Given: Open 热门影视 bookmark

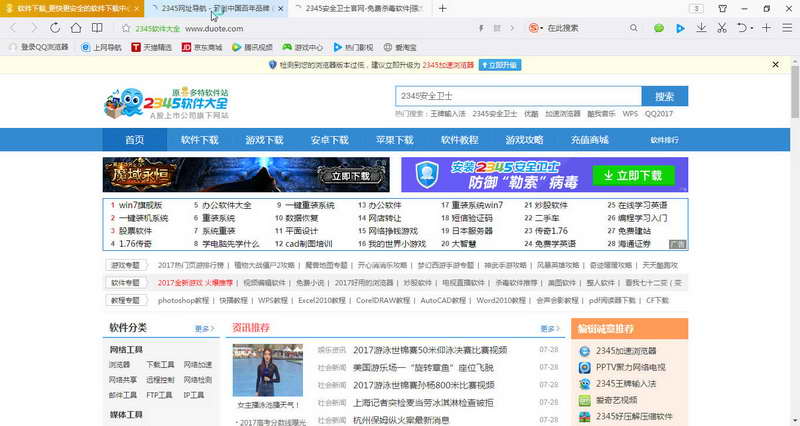Looking at the screenshot, I should tap(353, 47).
